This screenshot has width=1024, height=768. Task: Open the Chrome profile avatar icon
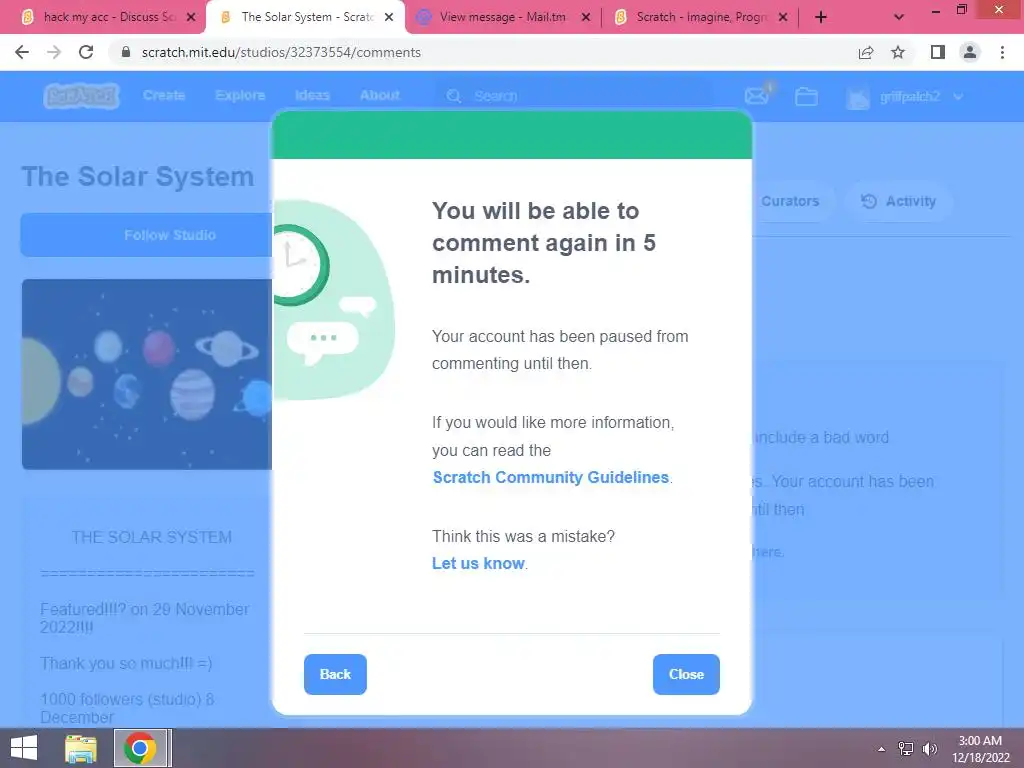[970, 52]
